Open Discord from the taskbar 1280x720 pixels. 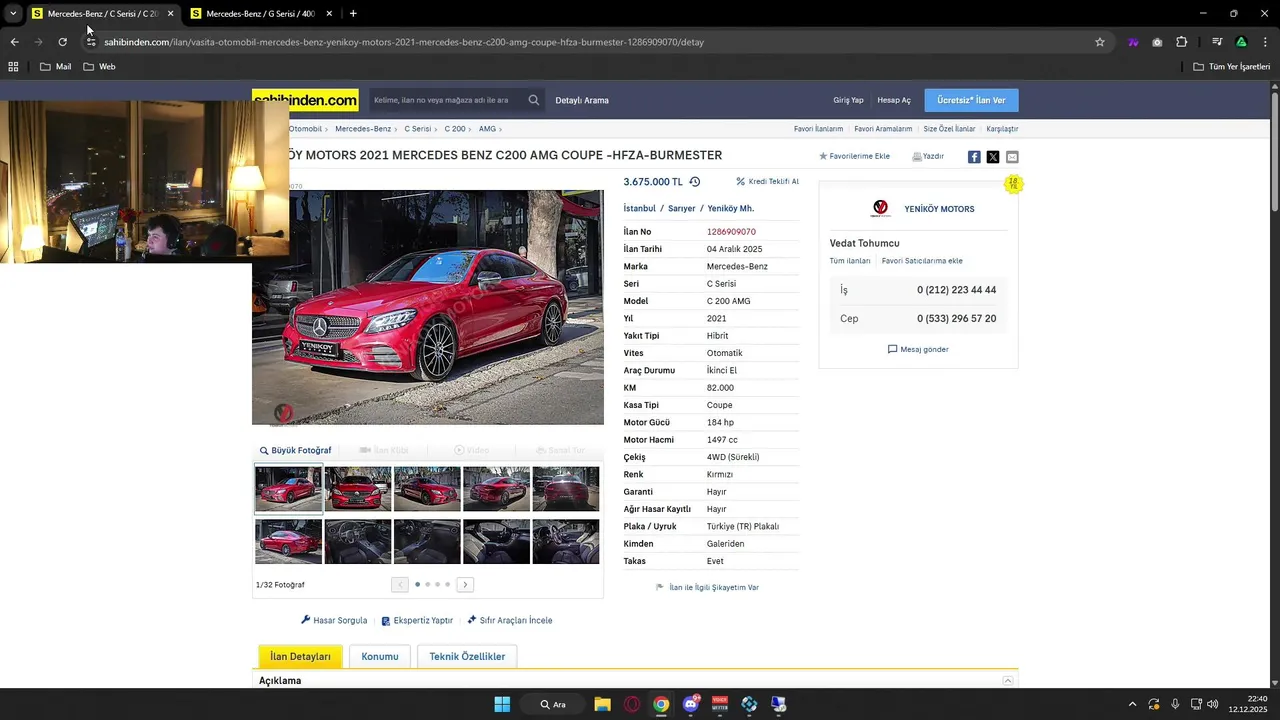tap(690, 704)
